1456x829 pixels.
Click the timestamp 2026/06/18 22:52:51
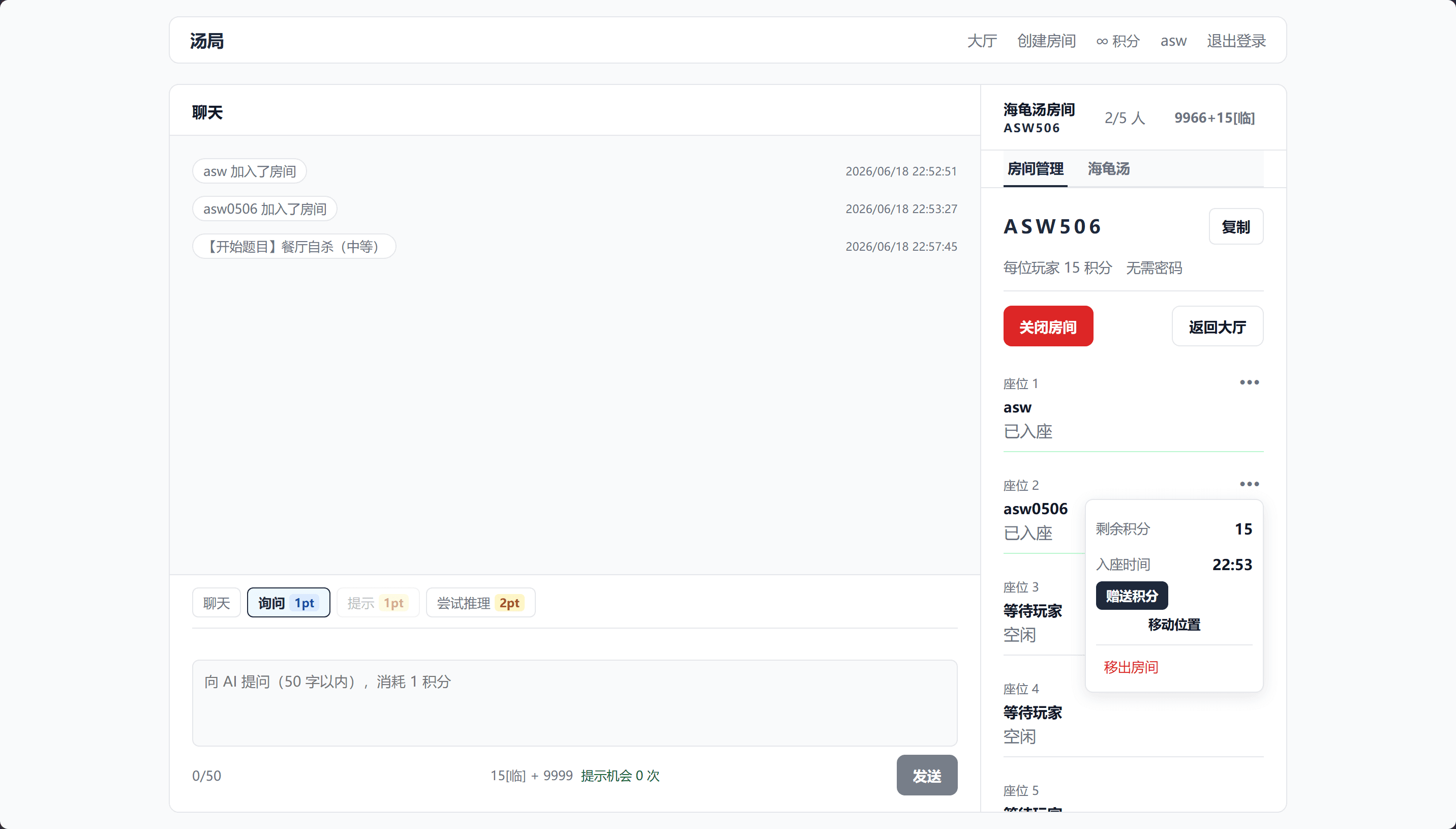[x=901, y=171]
